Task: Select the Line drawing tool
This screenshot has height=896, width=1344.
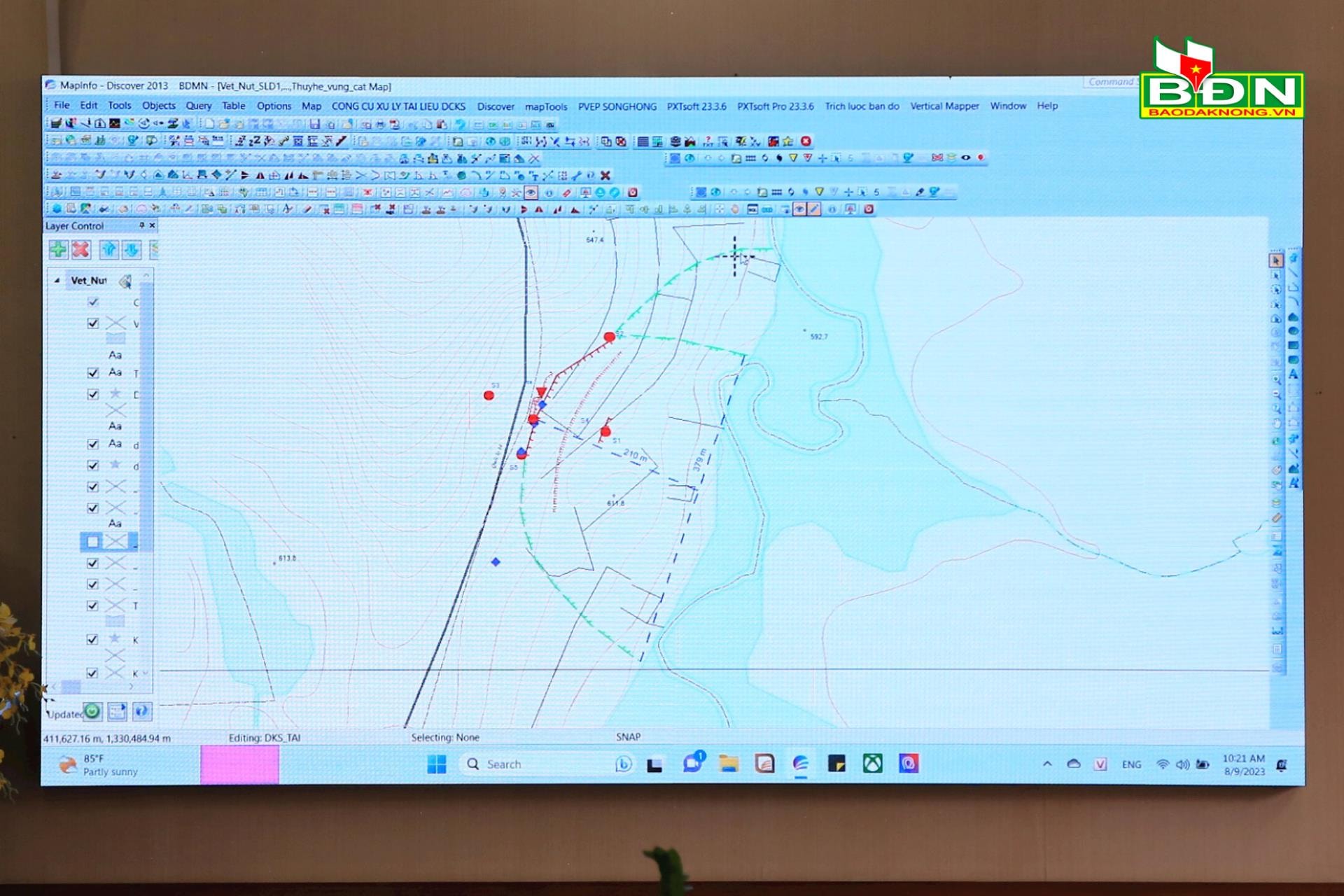Action: tap(1293, 273)
